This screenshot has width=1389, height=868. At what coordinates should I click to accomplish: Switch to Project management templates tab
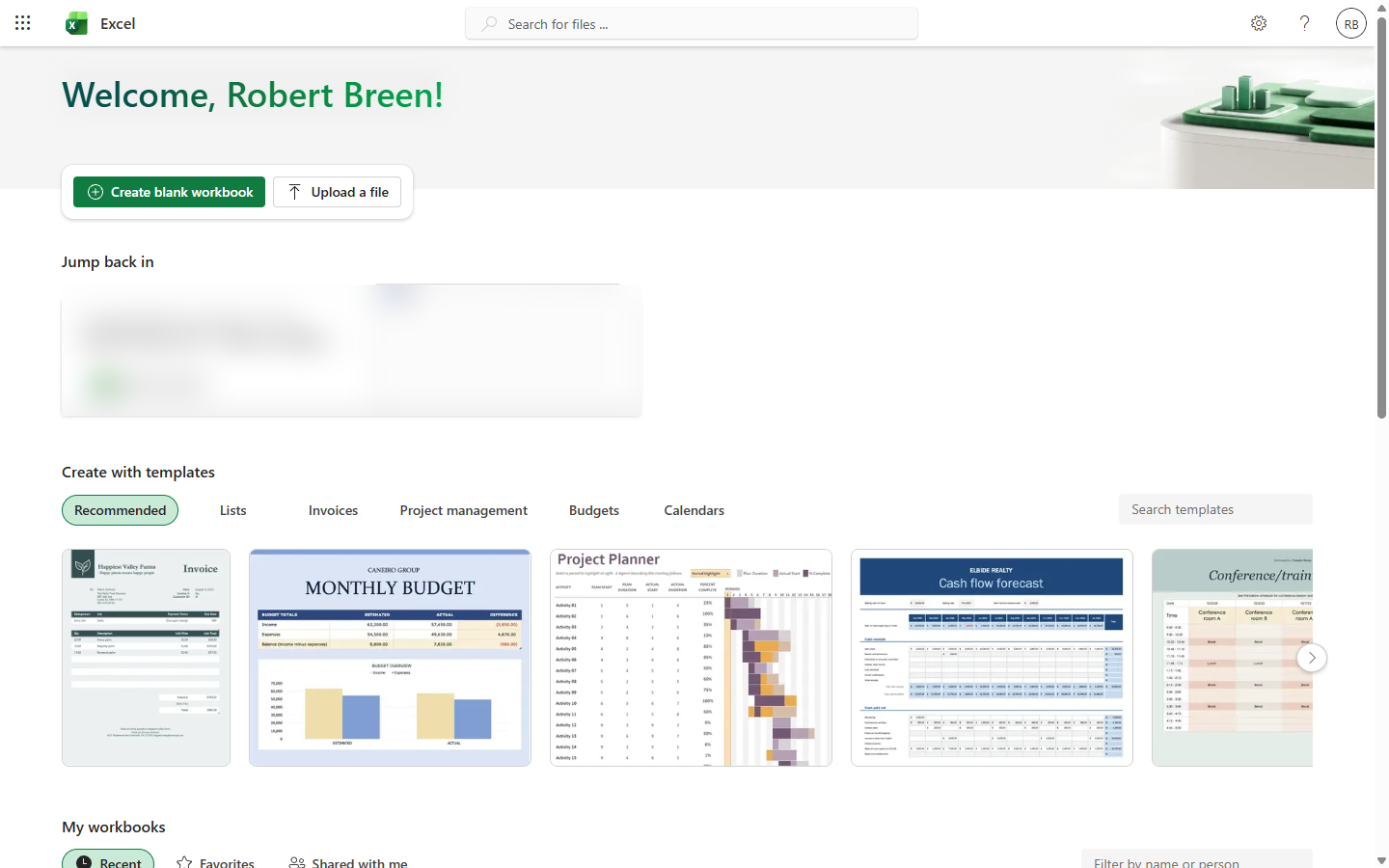point(463,510)
